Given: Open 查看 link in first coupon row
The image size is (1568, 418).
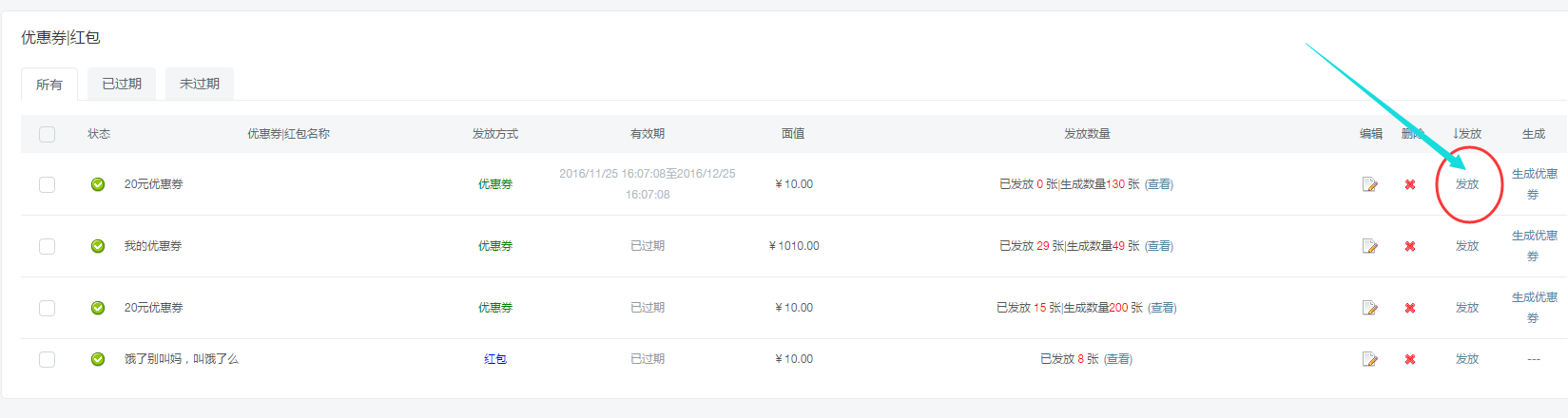Looking at the screenshot, I should (x=1158, y=184).
